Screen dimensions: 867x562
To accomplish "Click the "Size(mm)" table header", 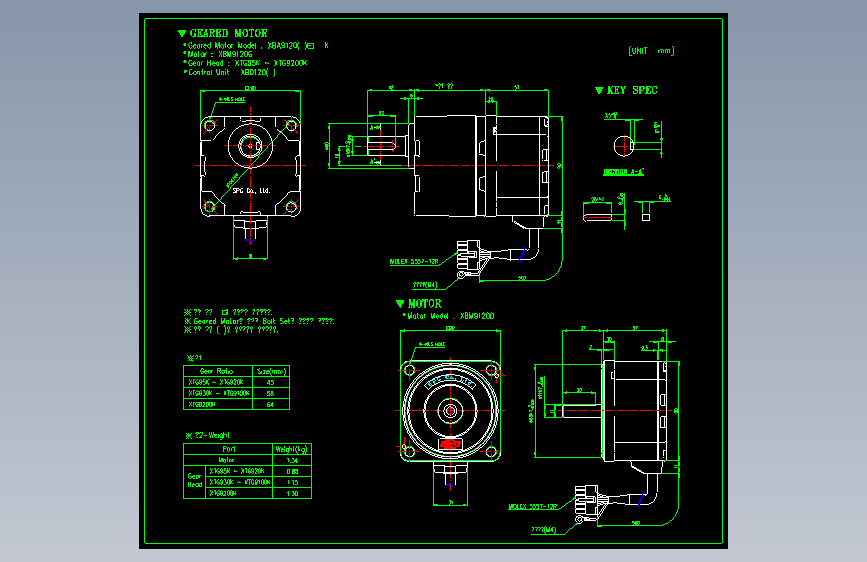I will click(271, 371).
